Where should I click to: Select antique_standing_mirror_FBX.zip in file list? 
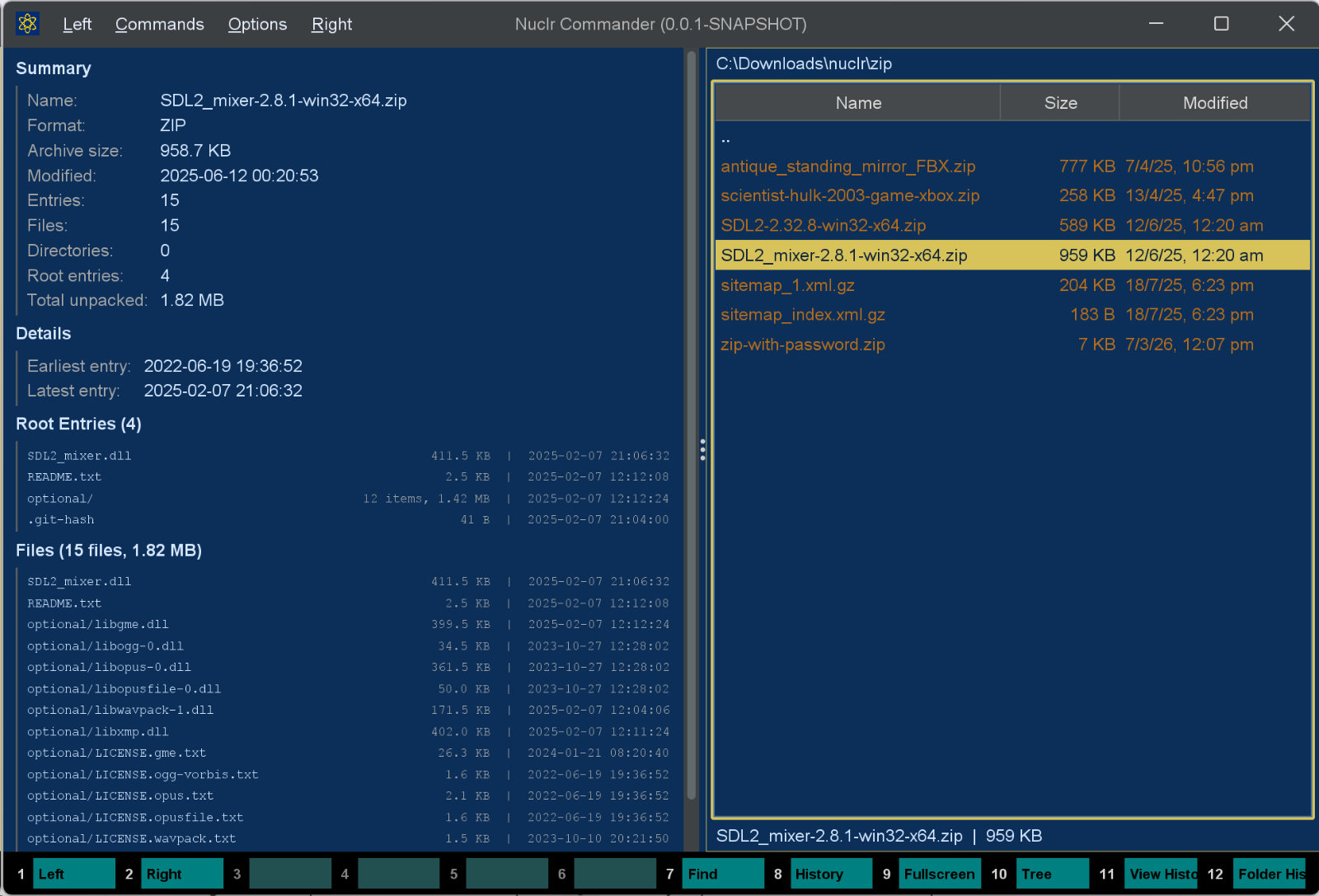coord(1012,167)
